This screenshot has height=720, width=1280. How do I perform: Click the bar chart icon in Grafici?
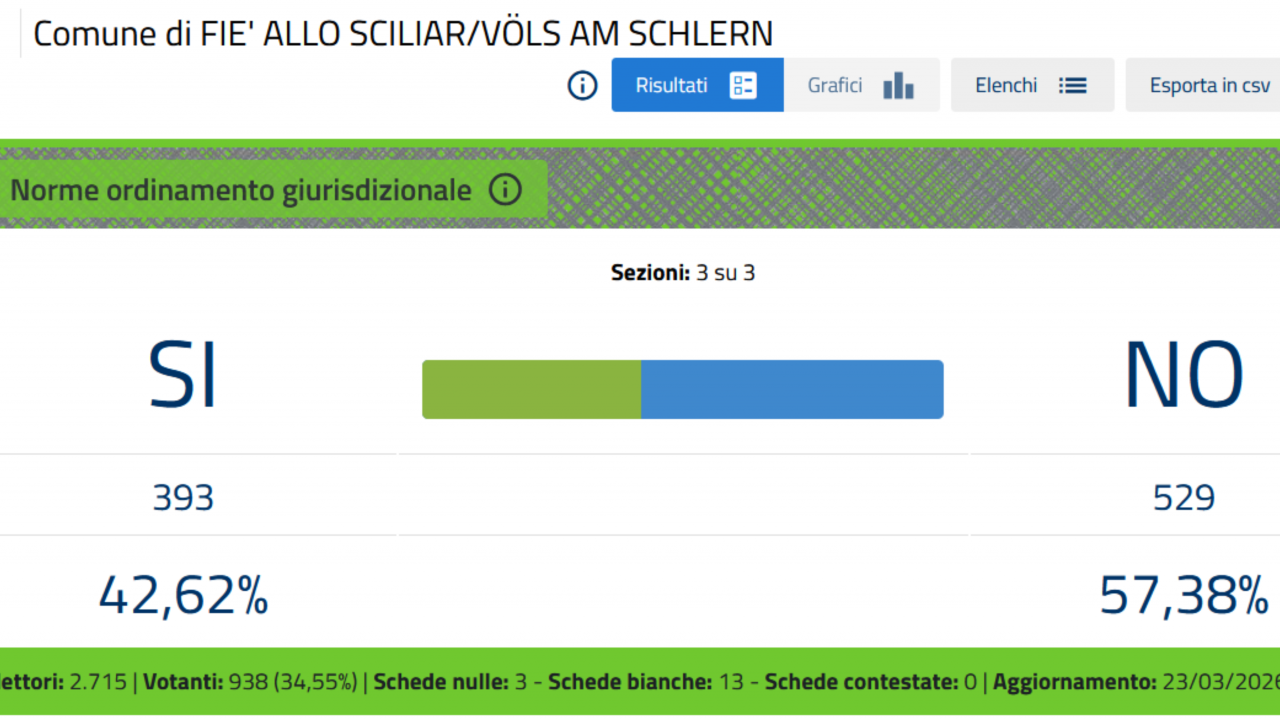(x=898, y=85)
